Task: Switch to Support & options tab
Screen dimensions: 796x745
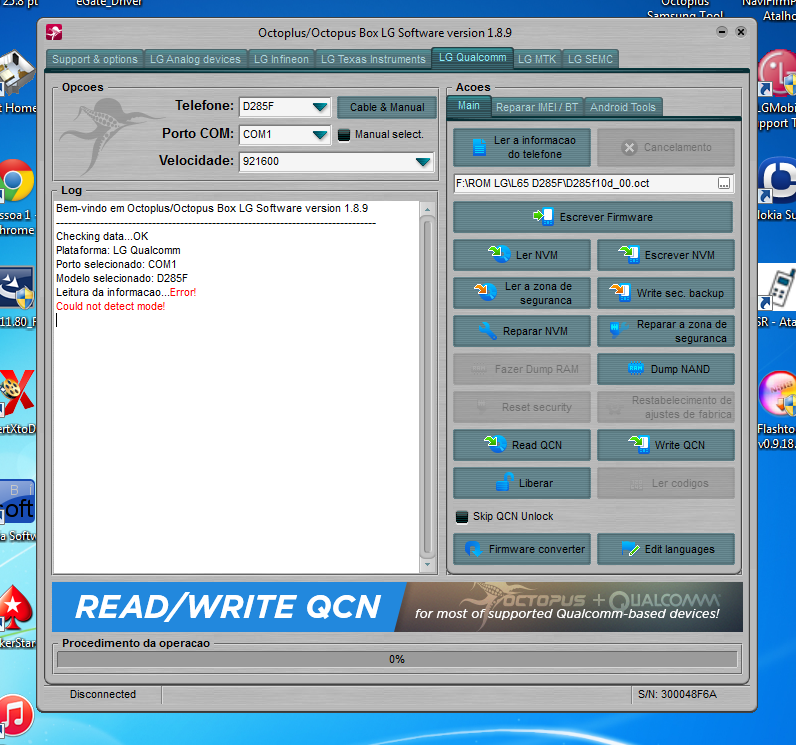Action: click(94, 59)
